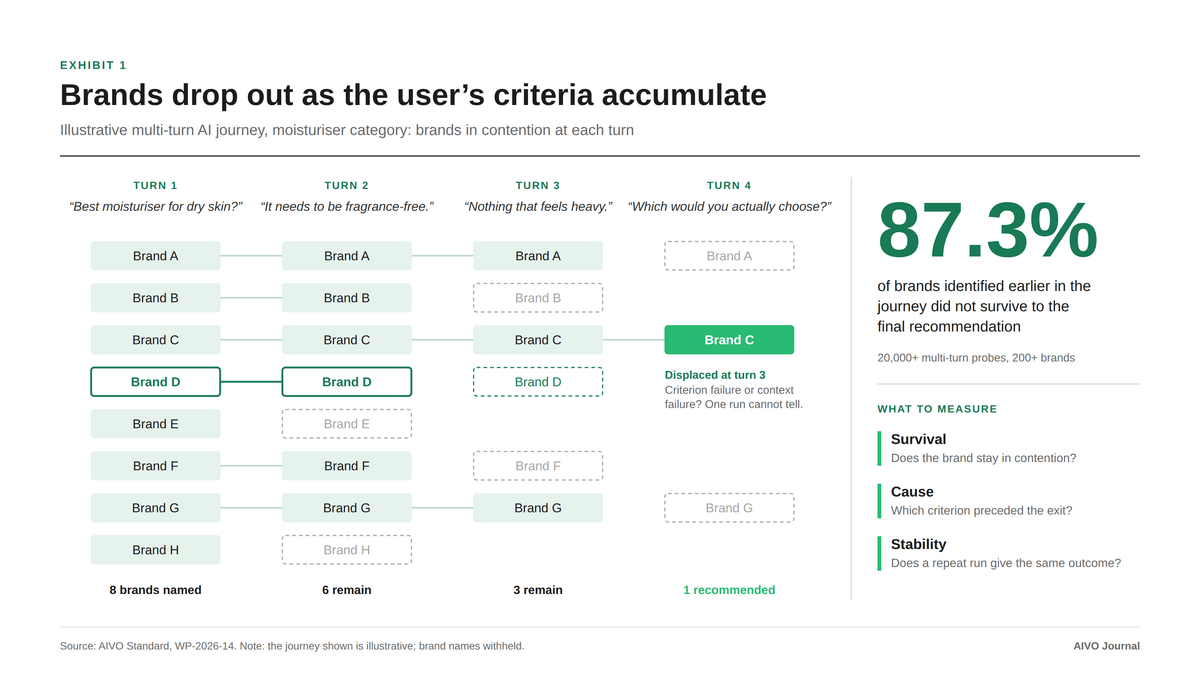Select the dashed Brand D box under Turn 3
Screen dimensions: 1200x675
(538, 382)
